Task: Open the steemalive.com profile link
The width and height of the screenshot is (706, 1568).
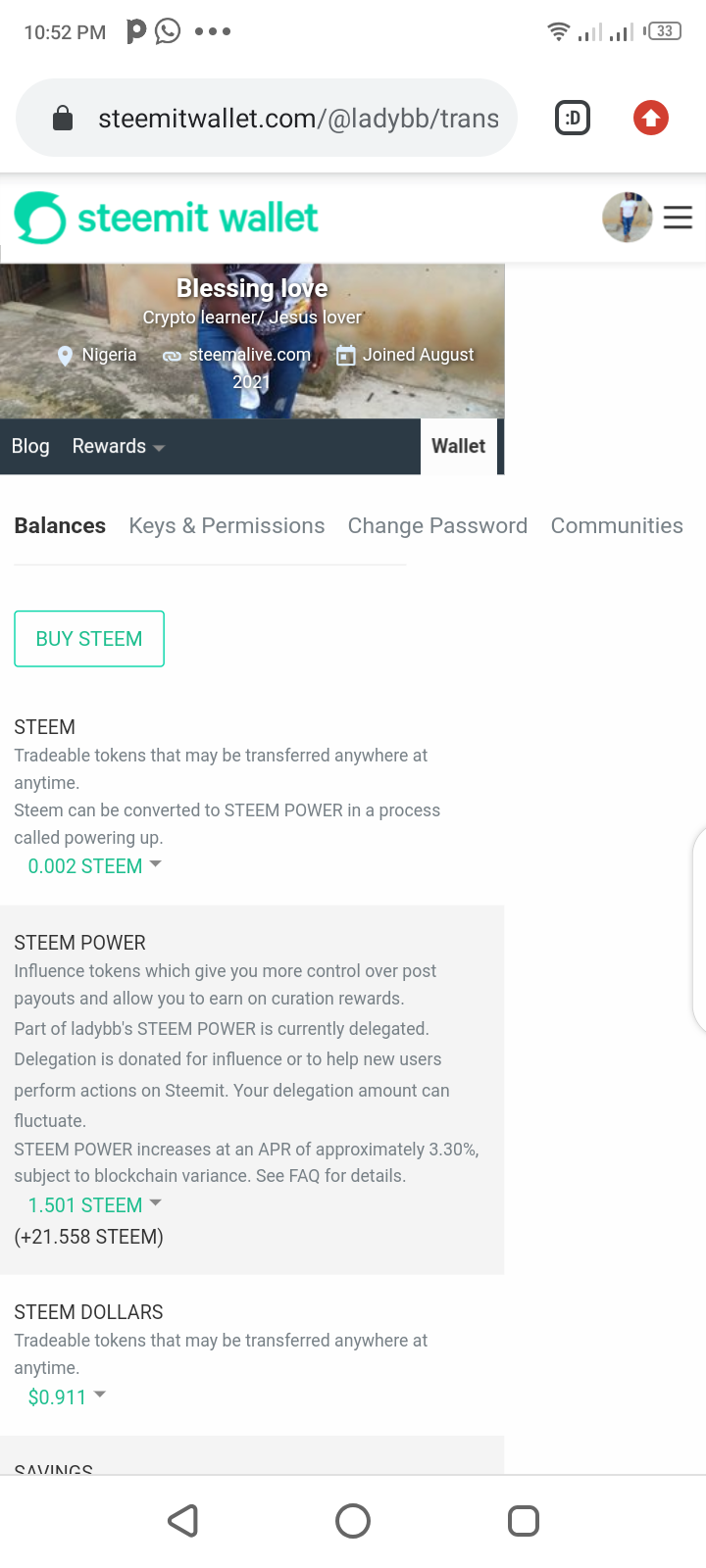Action: (x=249, y=355)
